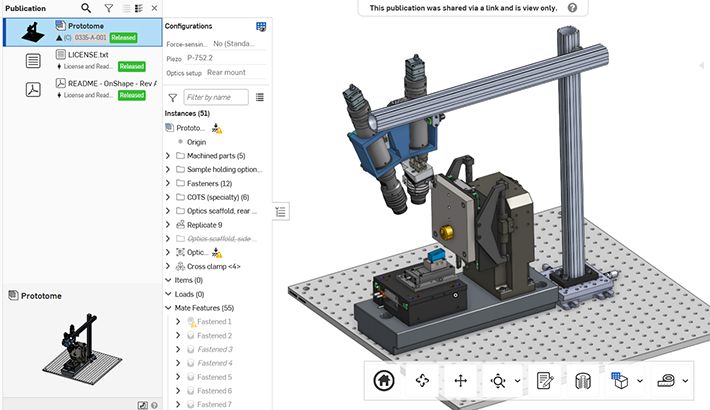This screenshot has width=710, height=410.
Task: Collapse the Loads (0) section
Action: 168,294
